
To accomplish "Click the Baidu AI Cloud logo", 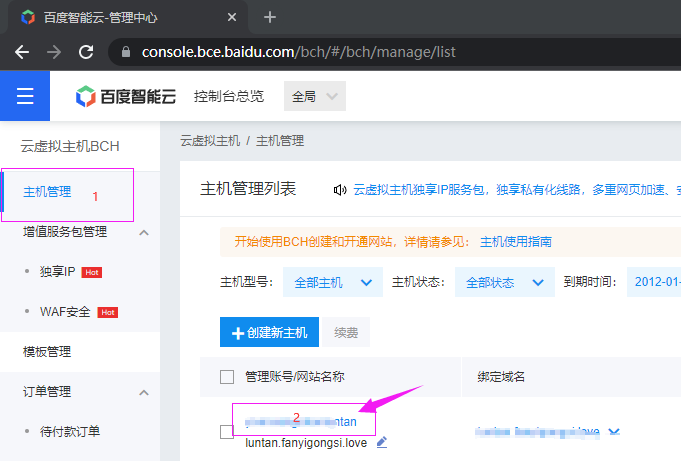I will [126, 97].
